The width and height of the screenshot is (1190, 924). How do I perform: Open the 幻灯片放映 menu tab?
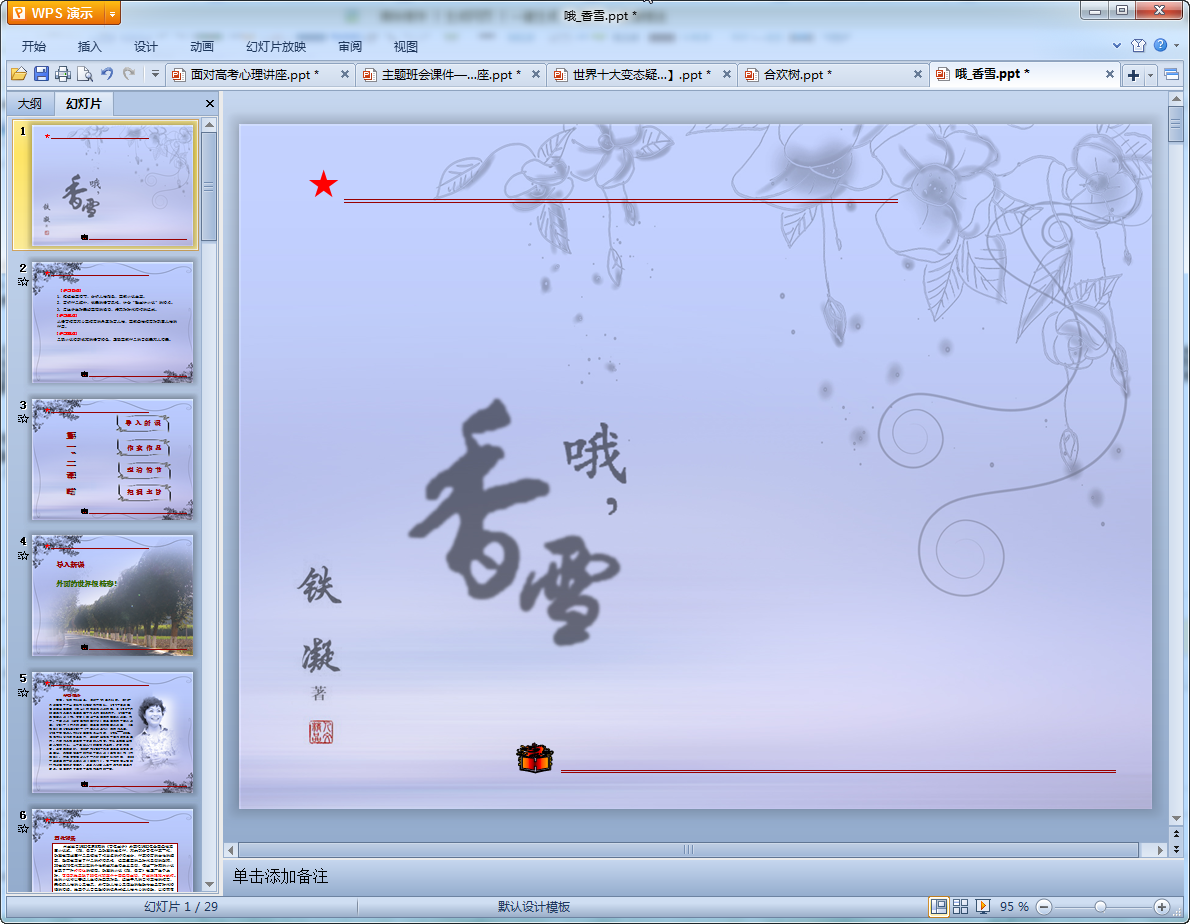276,46
